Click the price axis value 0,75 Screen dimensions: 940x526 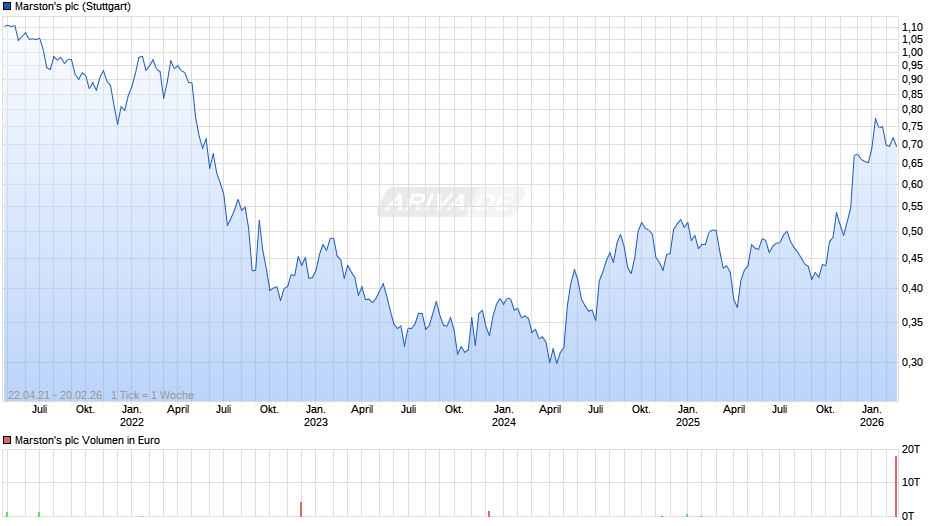pos(912,127)
